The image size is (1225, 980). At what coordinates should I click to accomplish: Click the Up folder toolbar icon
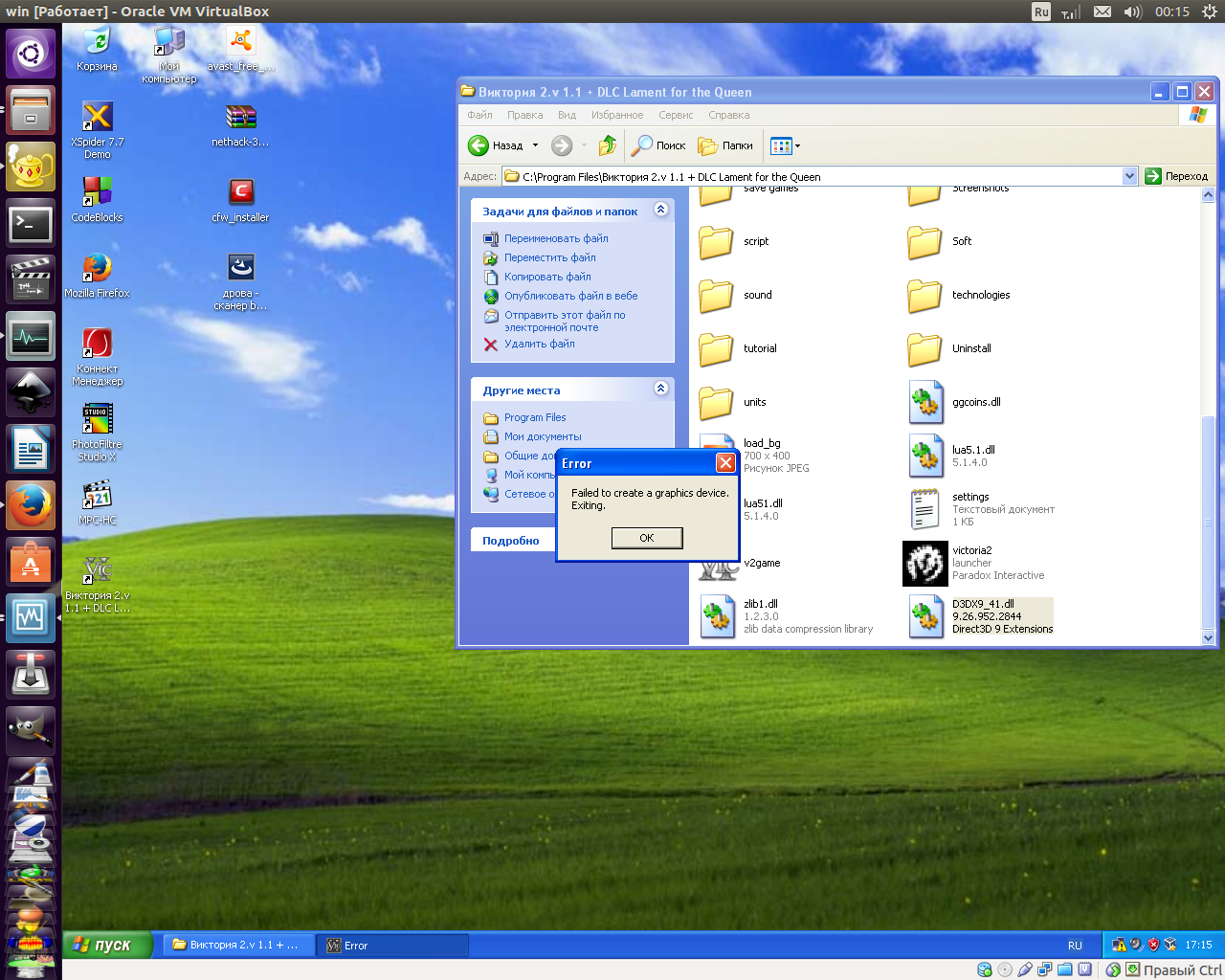(x=608, y=145)
